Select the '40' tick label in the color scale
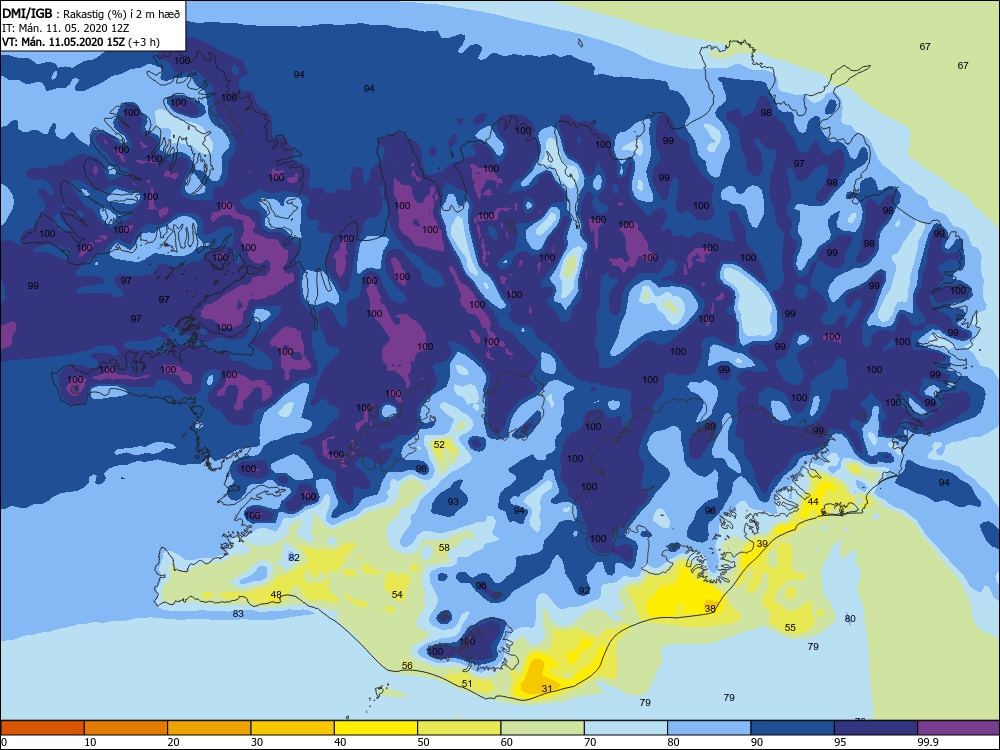The height and width of the screenshot is (750, 1000). [x=341, y=742]
